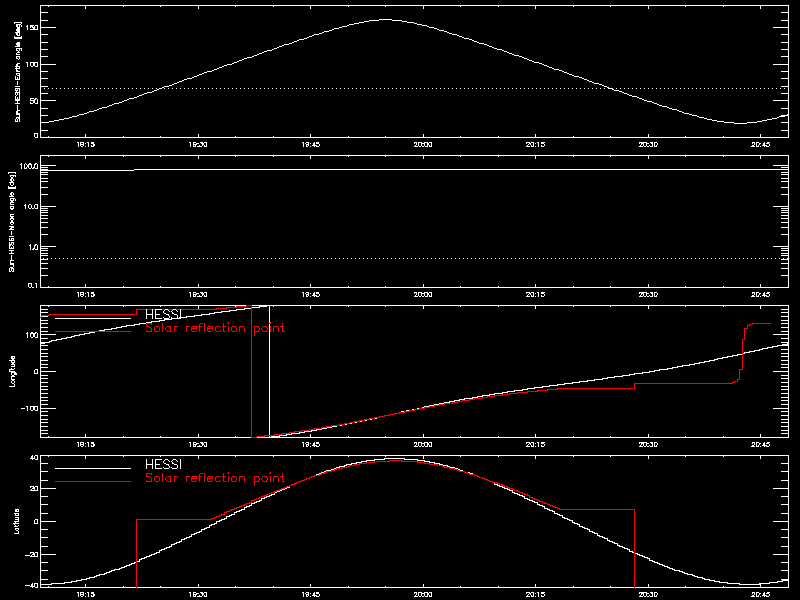Screen dimensions: 800x600
Task: Click 20:00 time label under Latitude plot
Action: (x=422, y=594)
